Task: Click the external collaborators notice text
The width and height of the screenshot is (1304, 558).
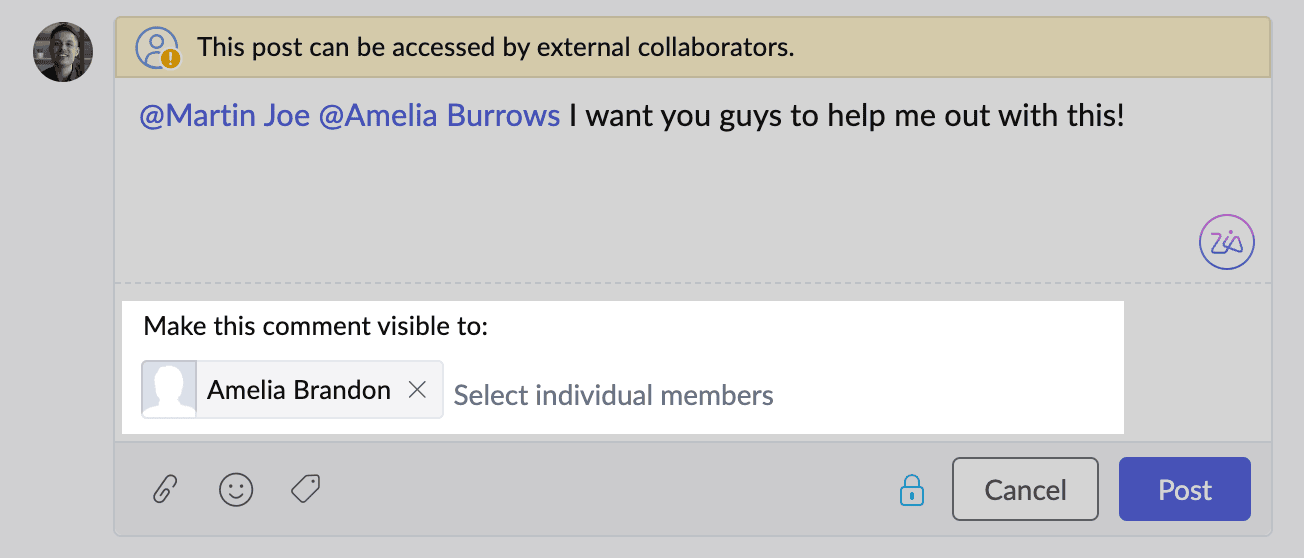Action: coord(495,47)
